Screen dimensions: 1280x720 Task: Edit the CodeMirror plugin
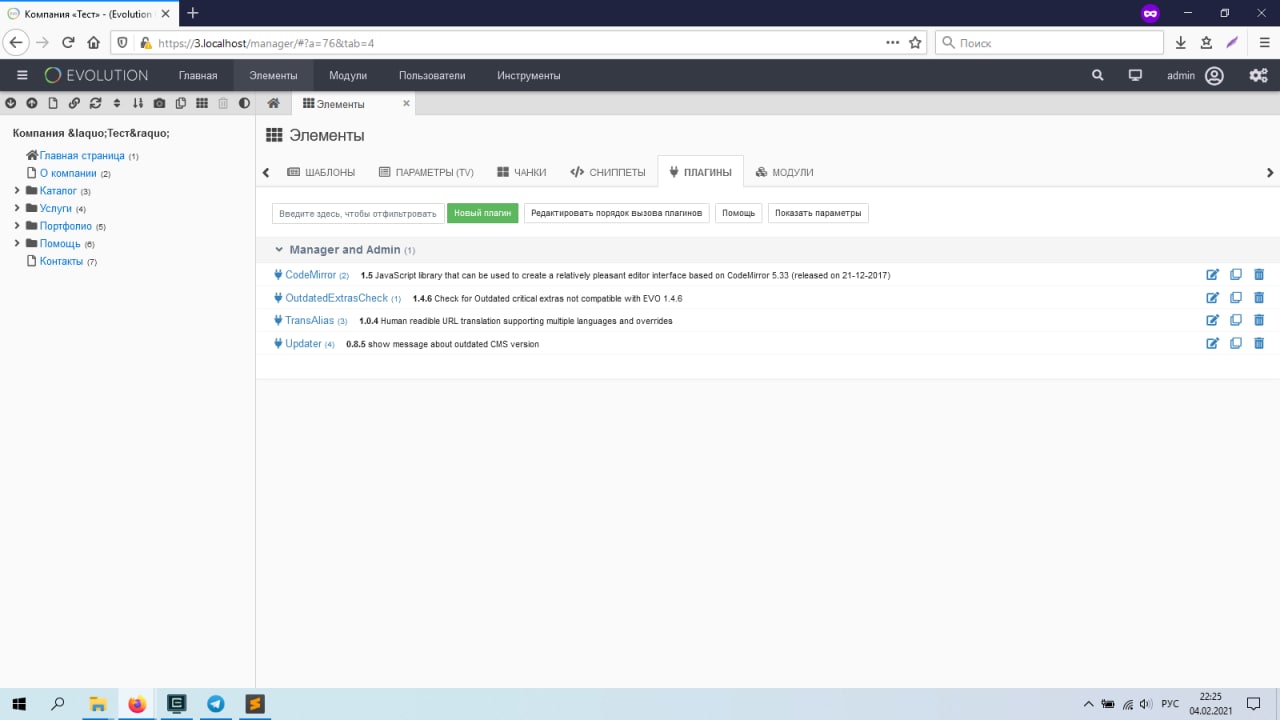click(1213, 275)
